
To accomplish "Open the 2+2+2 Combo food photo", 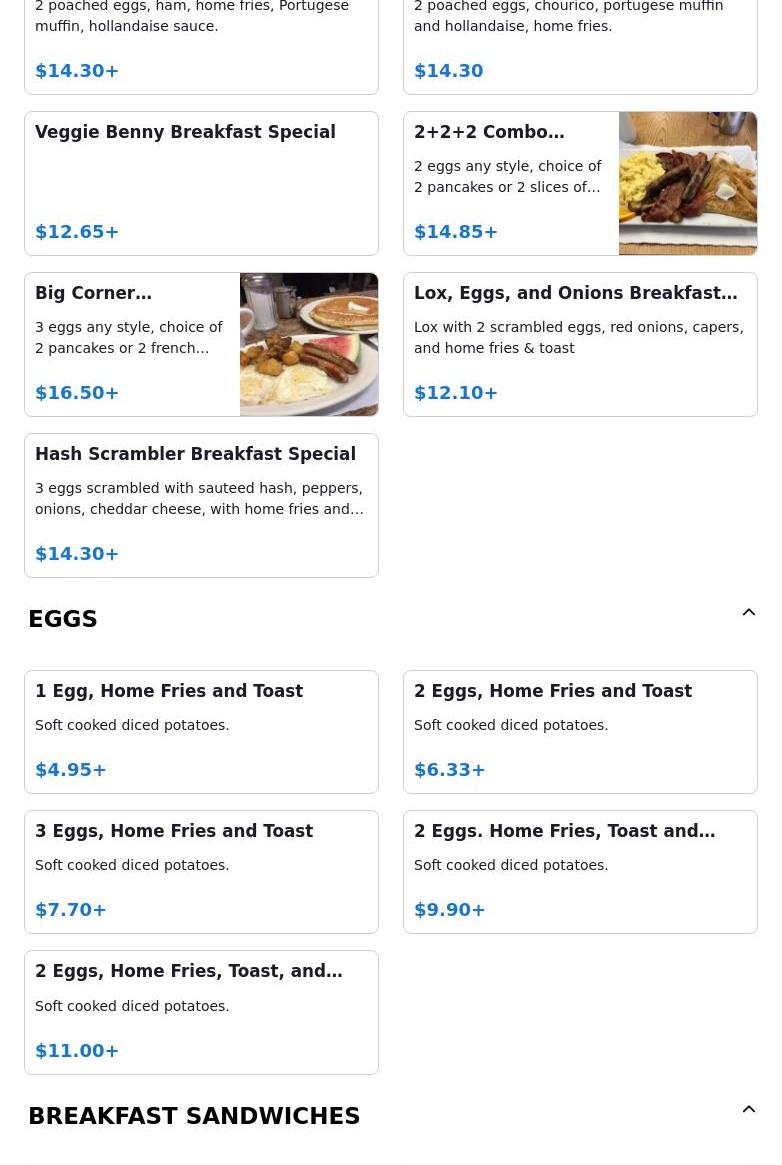I will tap(688, 184).
